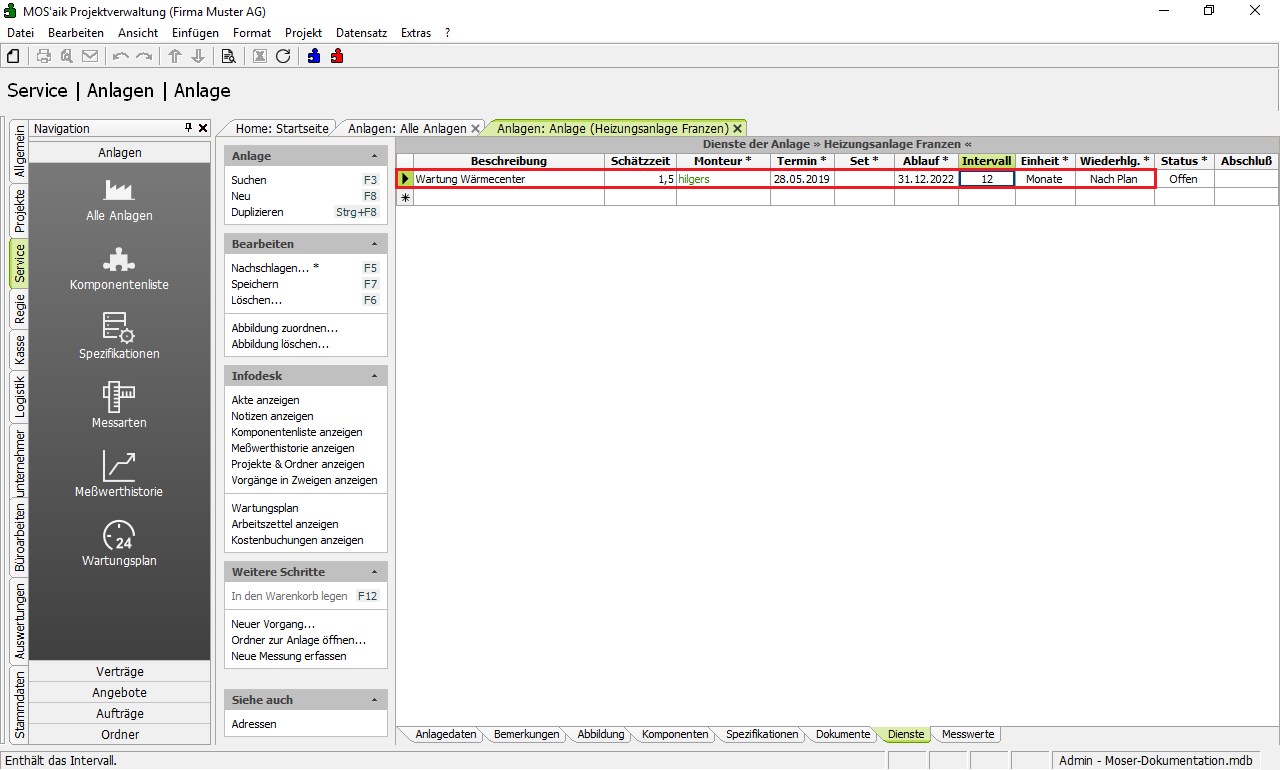Open Alle Anlagen in navigation
This screenshot has width=1280, height=770.
tap(119, 200)
